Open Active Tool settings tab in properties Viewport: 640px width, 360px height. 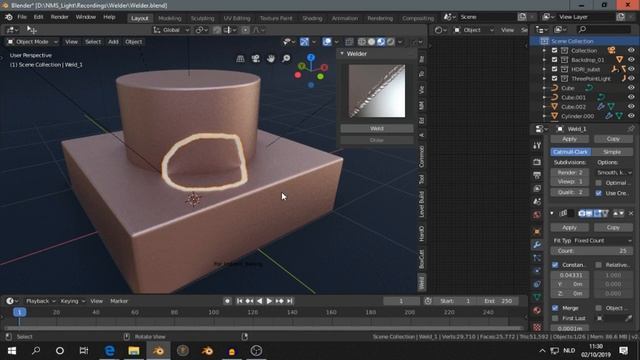click(x=537, y=146)
